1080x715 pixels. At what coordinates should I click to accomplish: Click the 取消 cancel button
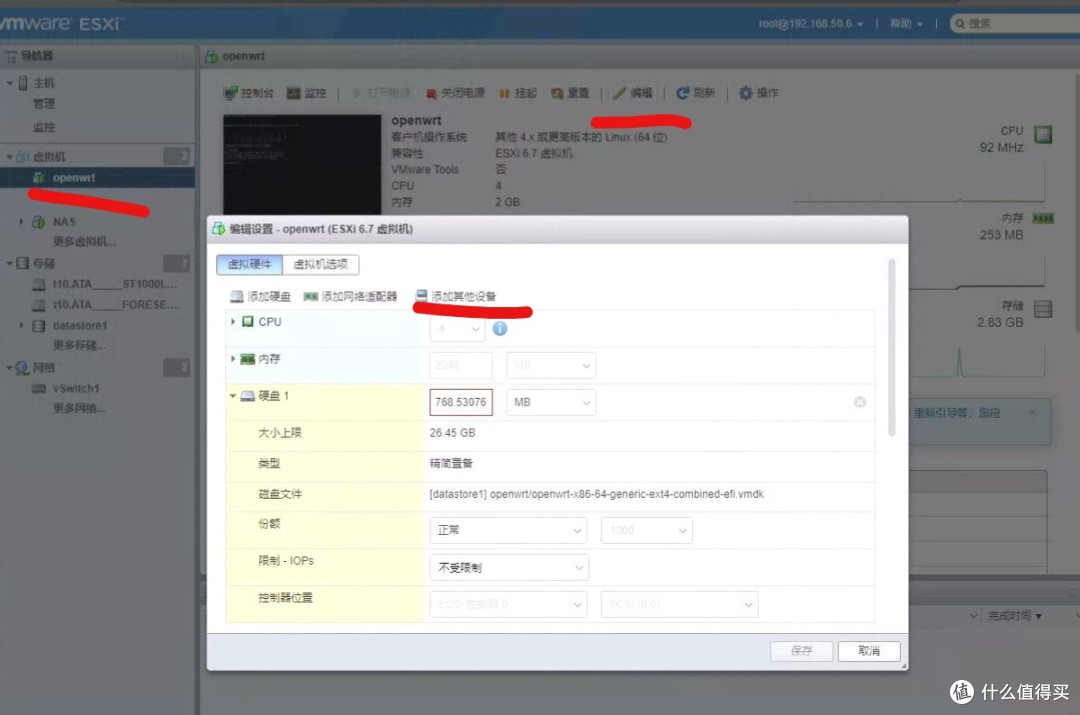click(x=869, y=651)
